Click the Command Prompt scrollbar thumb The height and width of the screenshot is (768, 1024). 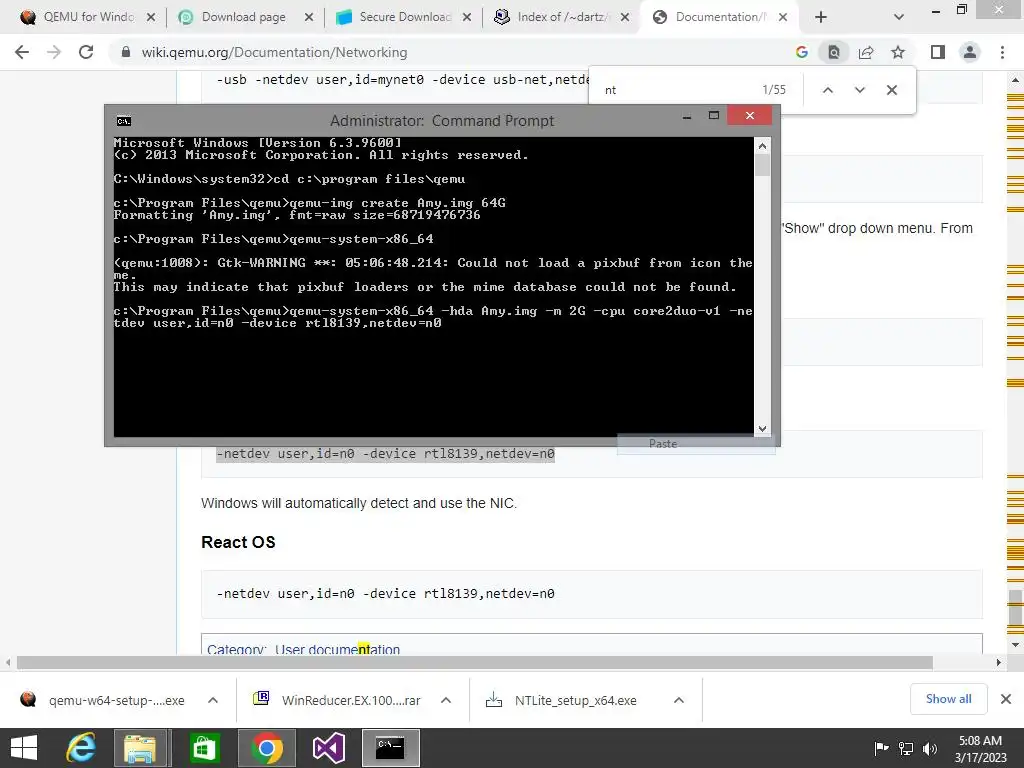click(762, 165)
